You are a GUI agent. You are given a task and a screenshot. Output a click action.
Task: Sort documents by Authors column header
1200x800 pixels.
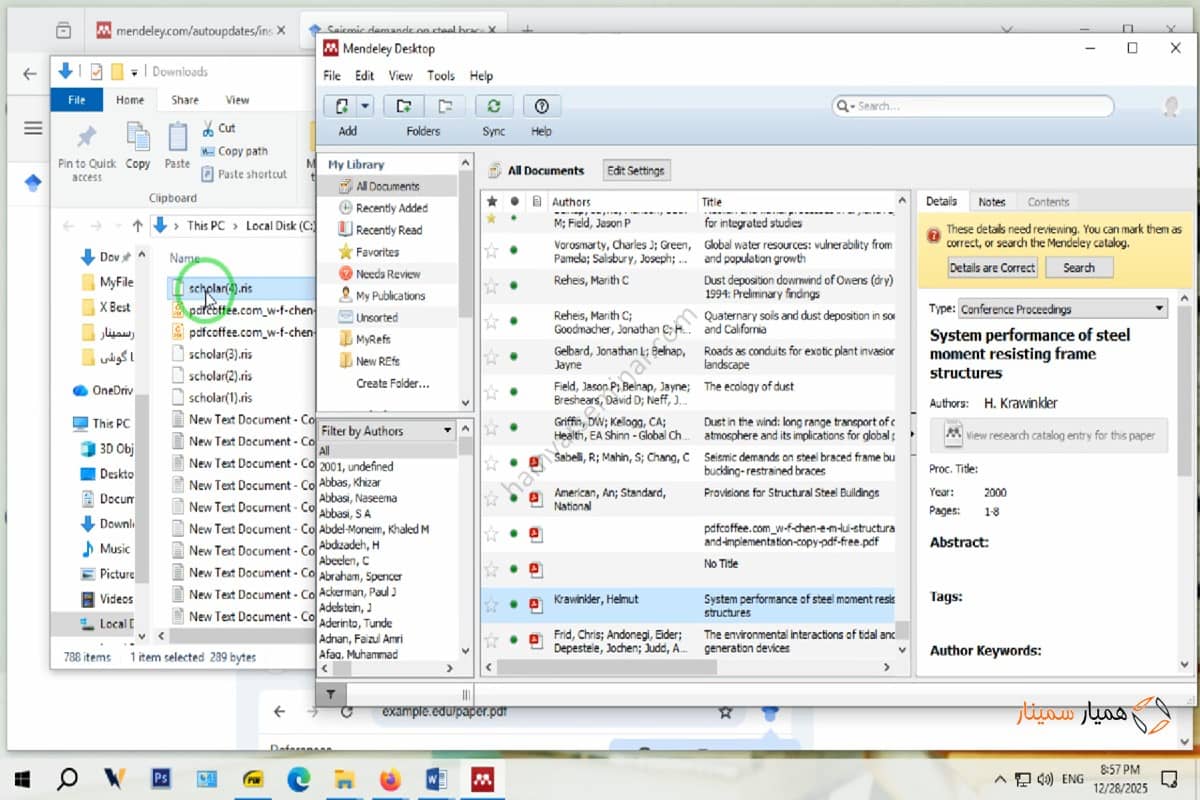tap(622, 201)
